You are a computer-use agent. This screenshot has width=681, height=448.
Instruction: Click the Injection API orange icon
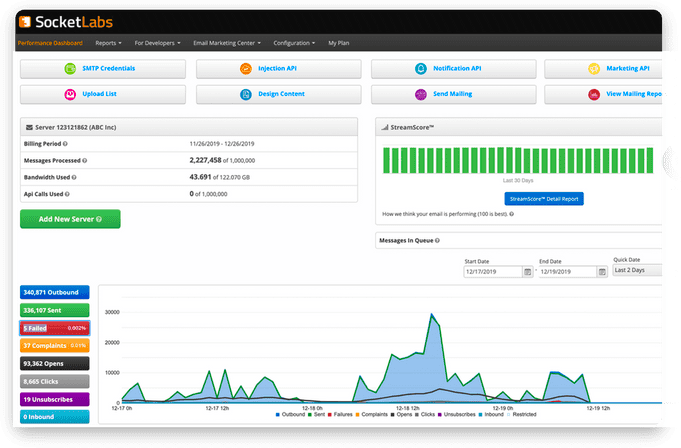point(246,69)
